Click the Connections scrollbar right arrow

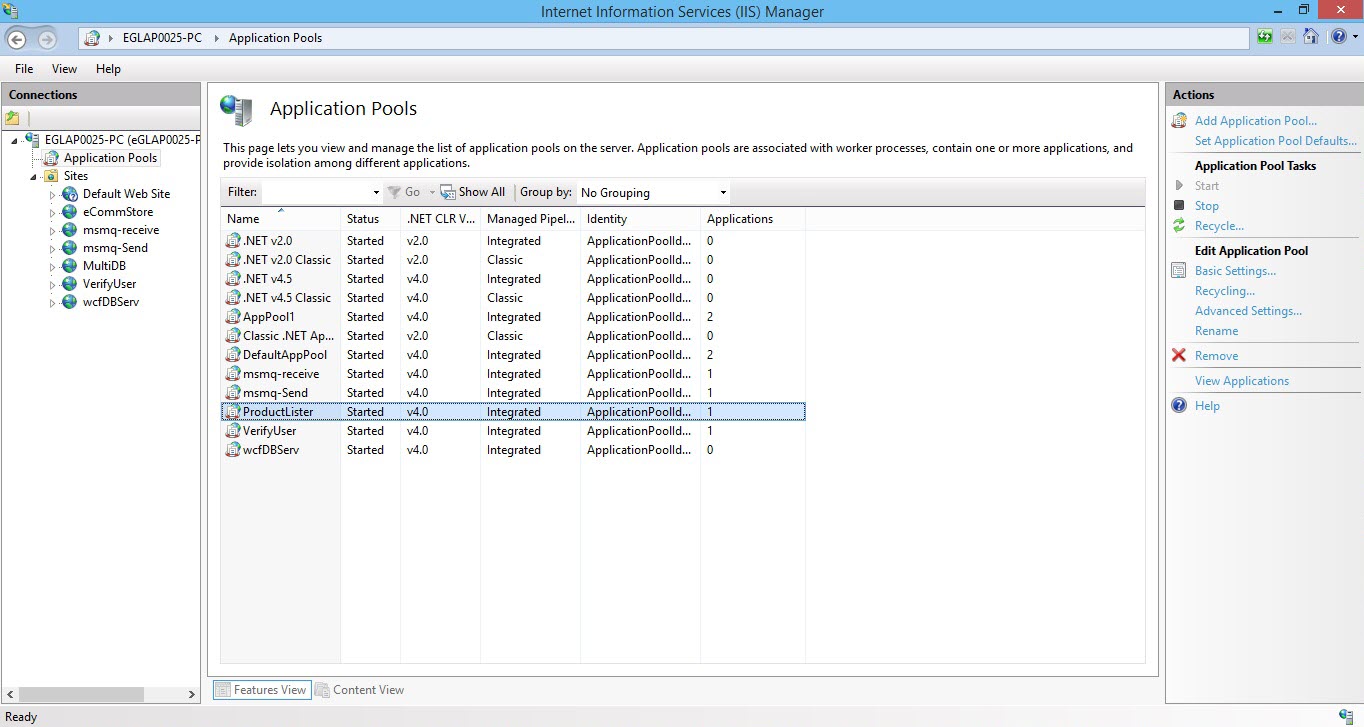click(x=192, y=694)
